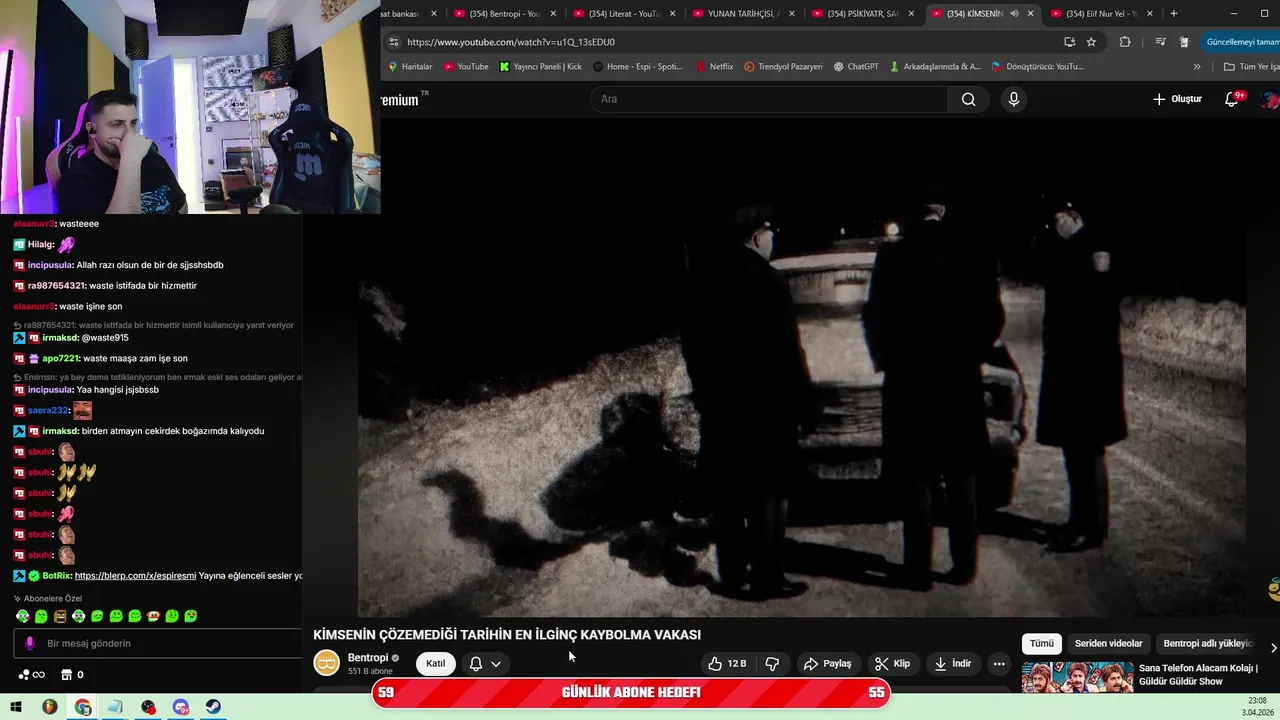Click the Klip clip button
The height and width of the screenshot is (720, 1280).
[x=892, y=664]
